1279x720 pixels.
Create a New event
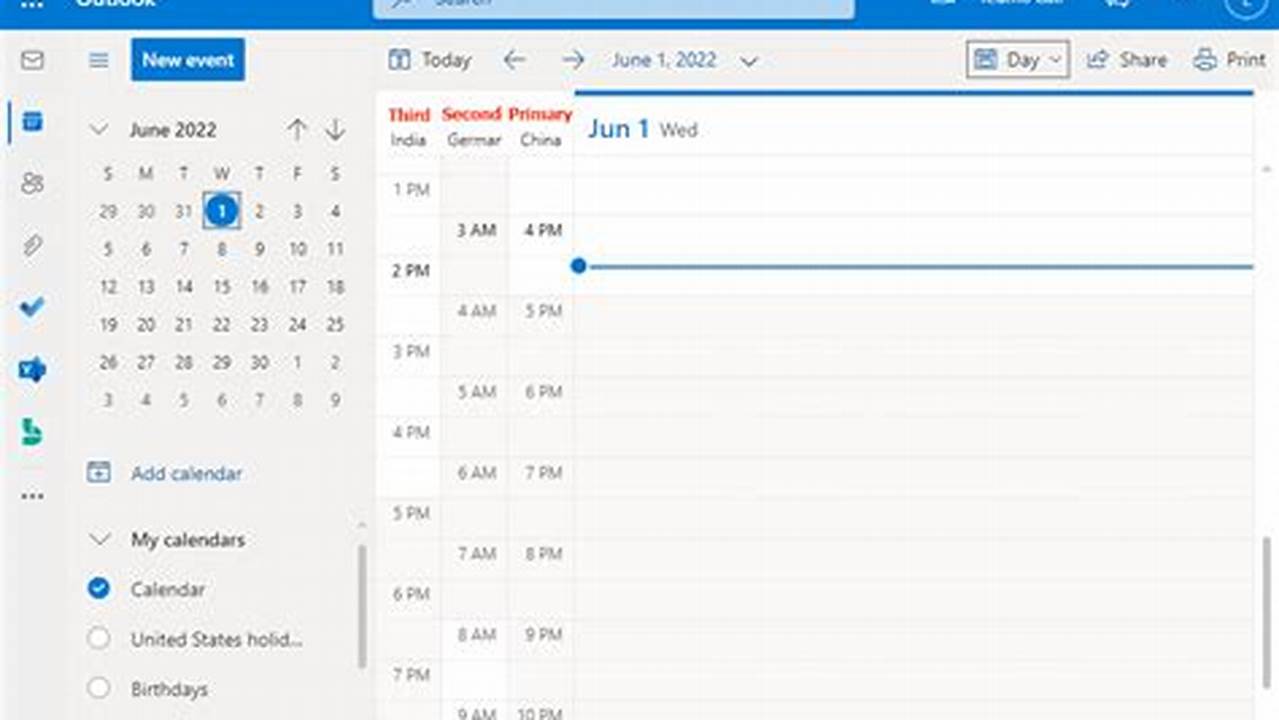(x=187, y=60)
